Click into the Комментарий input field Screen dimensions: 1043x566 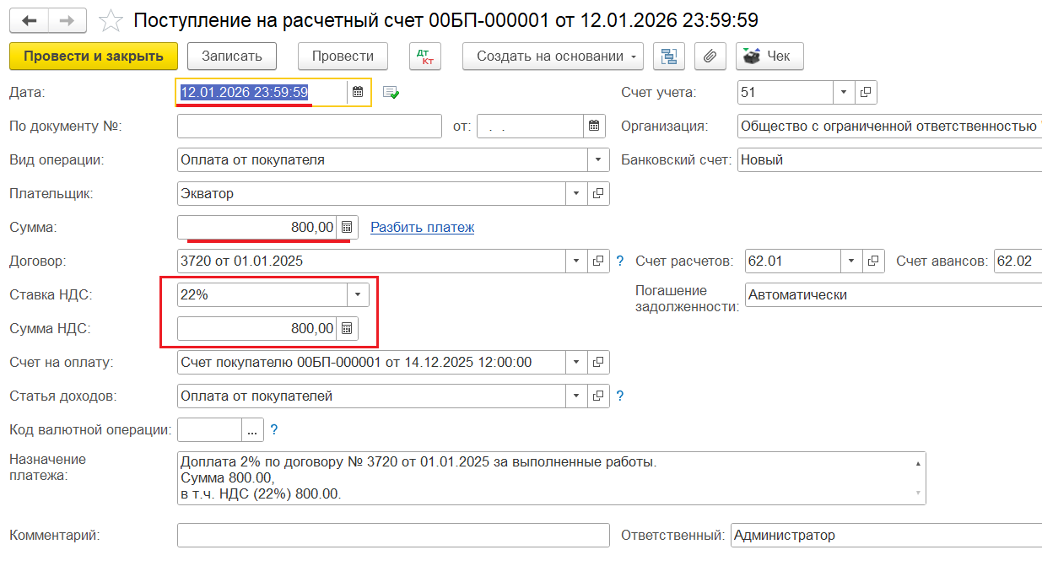(392, 536)
